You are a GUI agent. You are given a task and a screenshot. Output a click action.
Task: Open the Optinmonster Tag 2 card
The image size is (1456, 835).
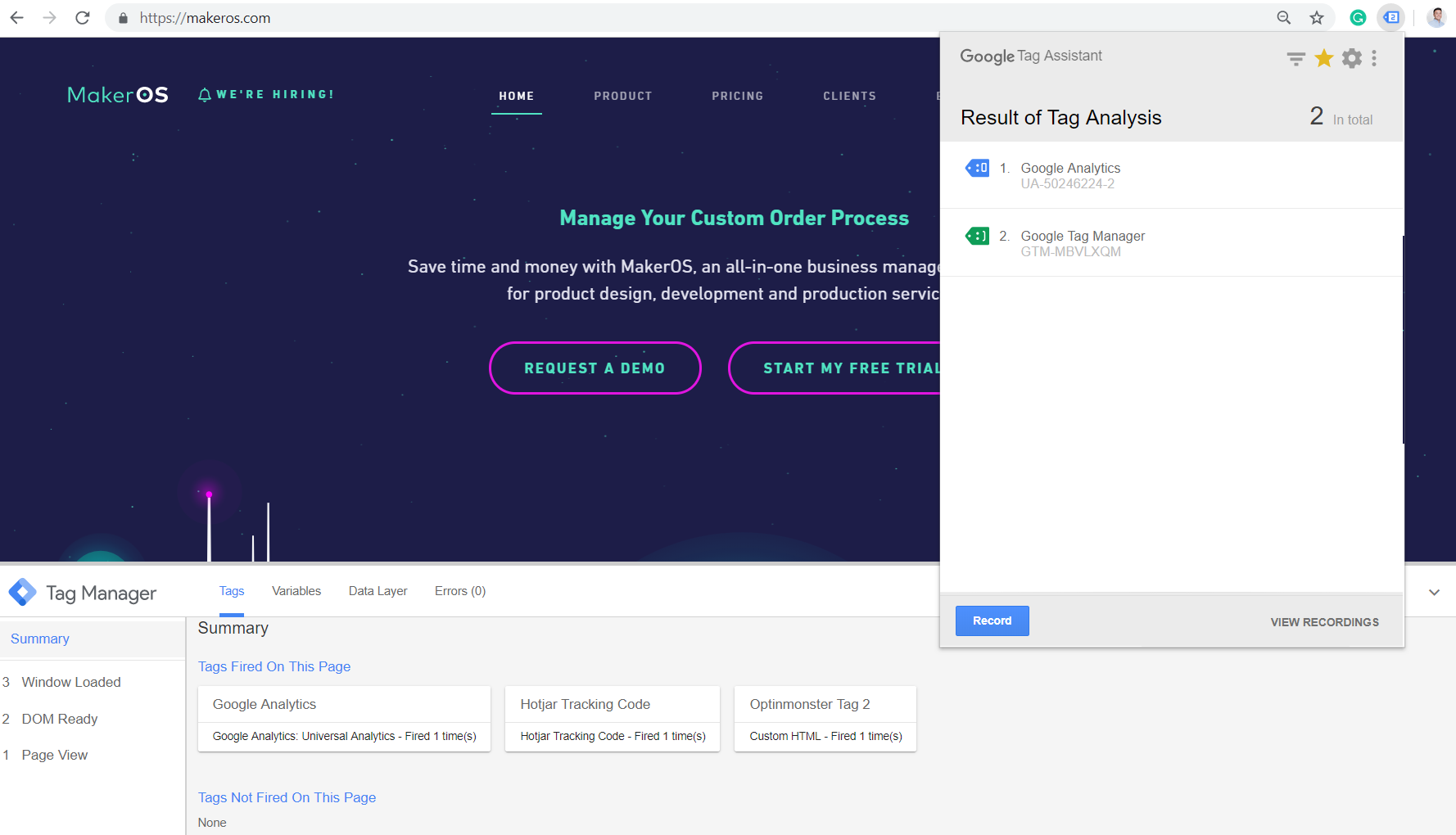pyautogui.click(x=825, y=719)
